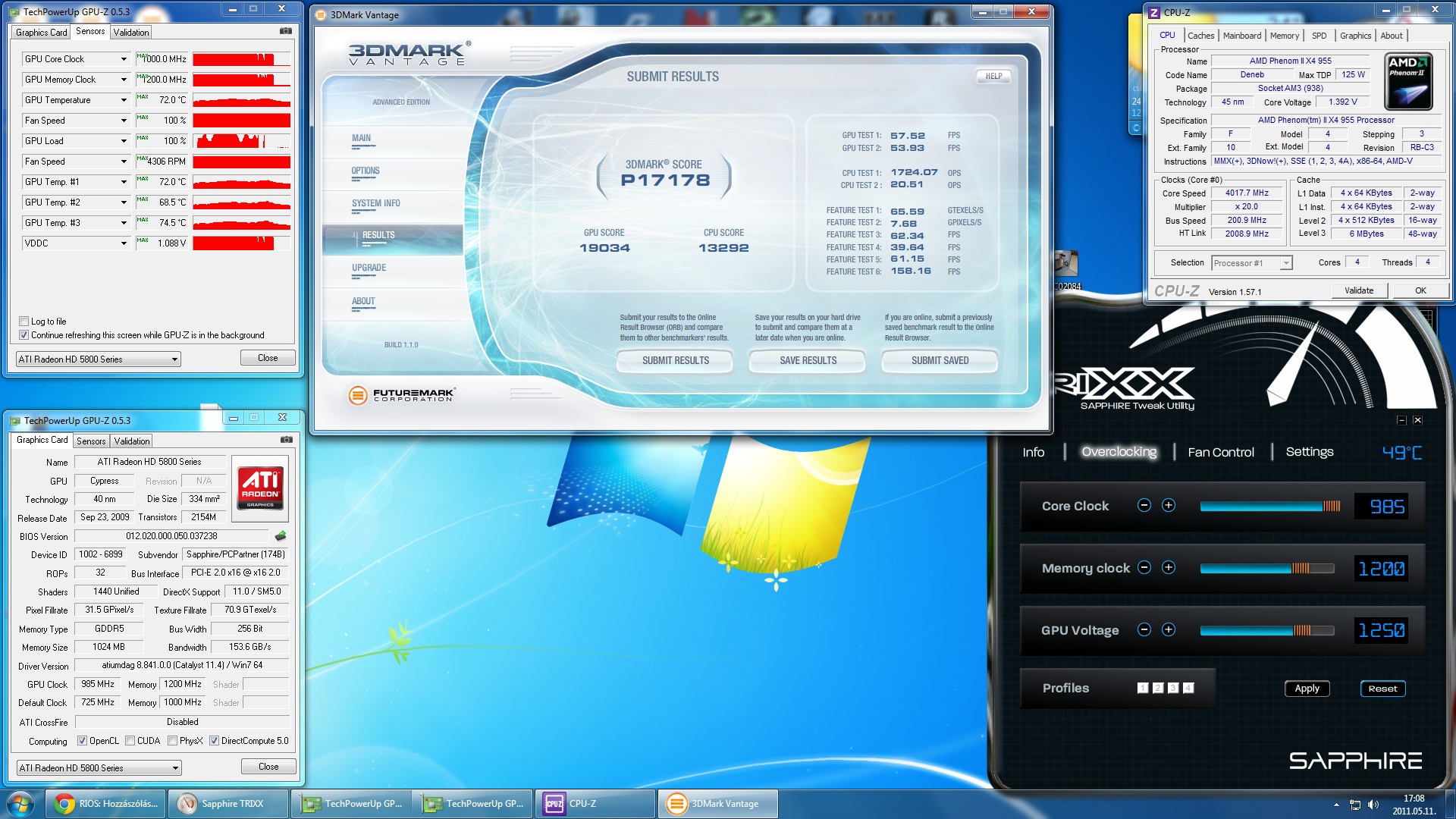Increase GPU Voltage with plus icon

click(1169, 629)
